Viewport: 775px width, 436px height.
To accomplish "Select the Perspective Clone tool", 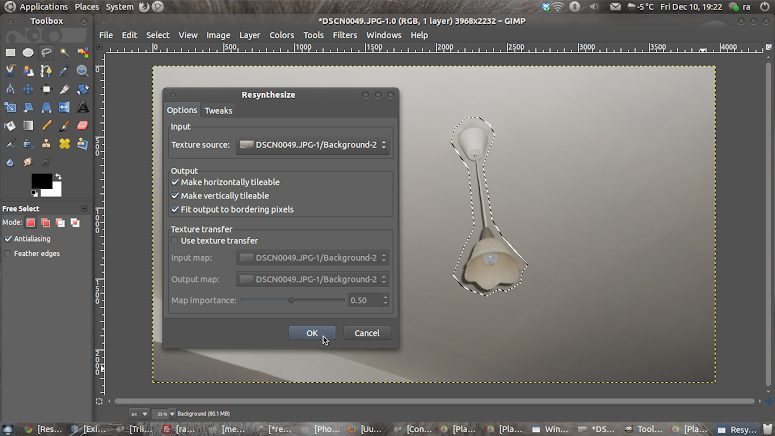I will 83,144.
